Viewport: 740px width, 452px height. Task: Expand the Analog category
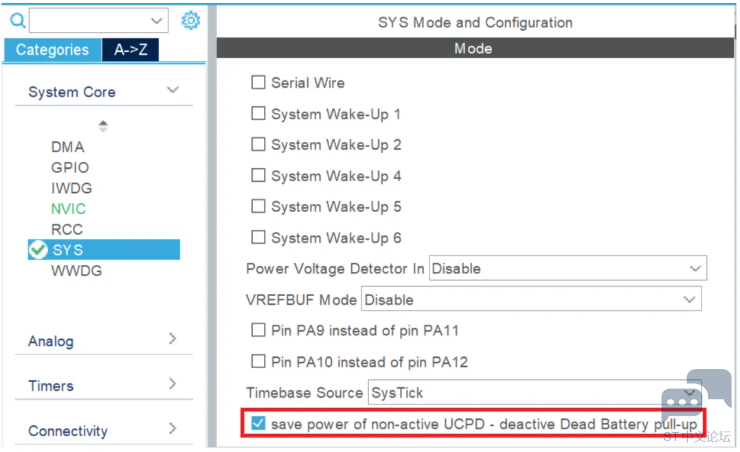tap(172, 340)
